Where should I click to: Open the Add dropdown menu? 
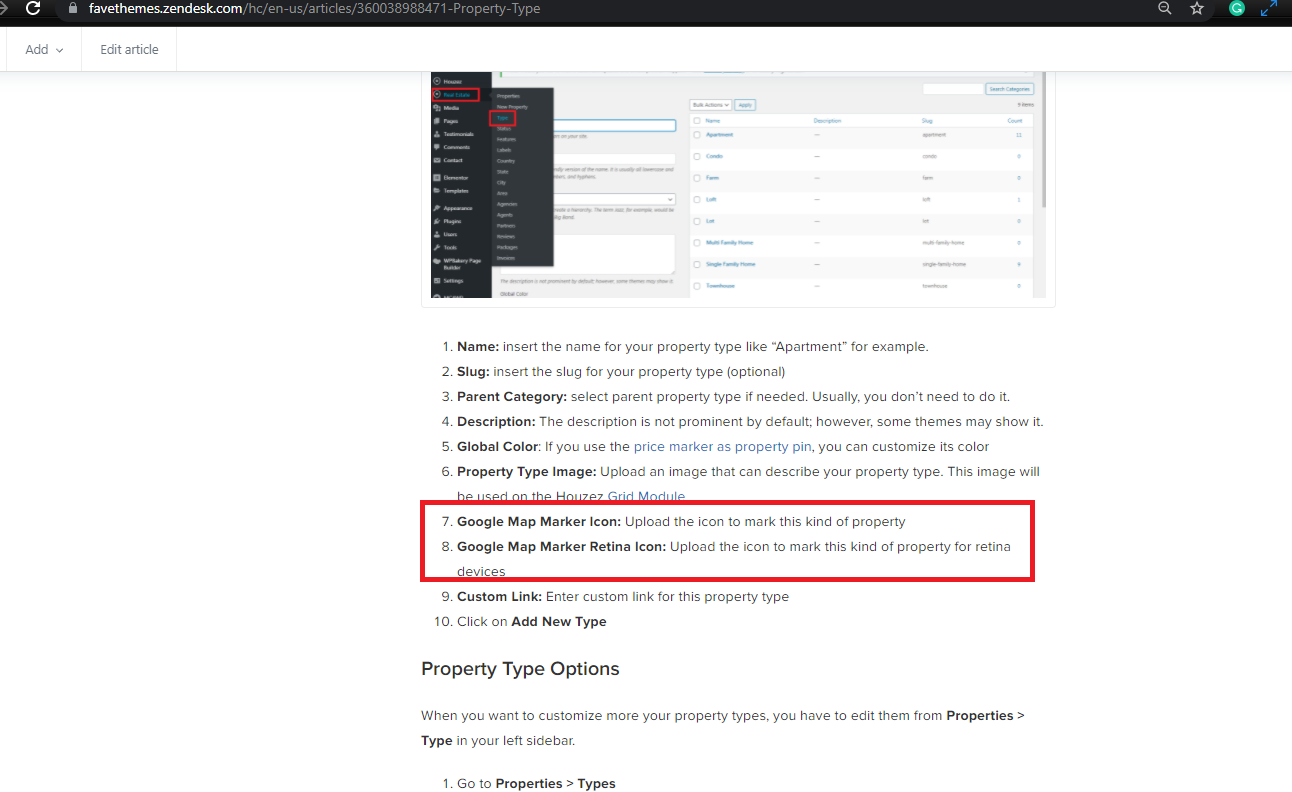tap(44, 49)
